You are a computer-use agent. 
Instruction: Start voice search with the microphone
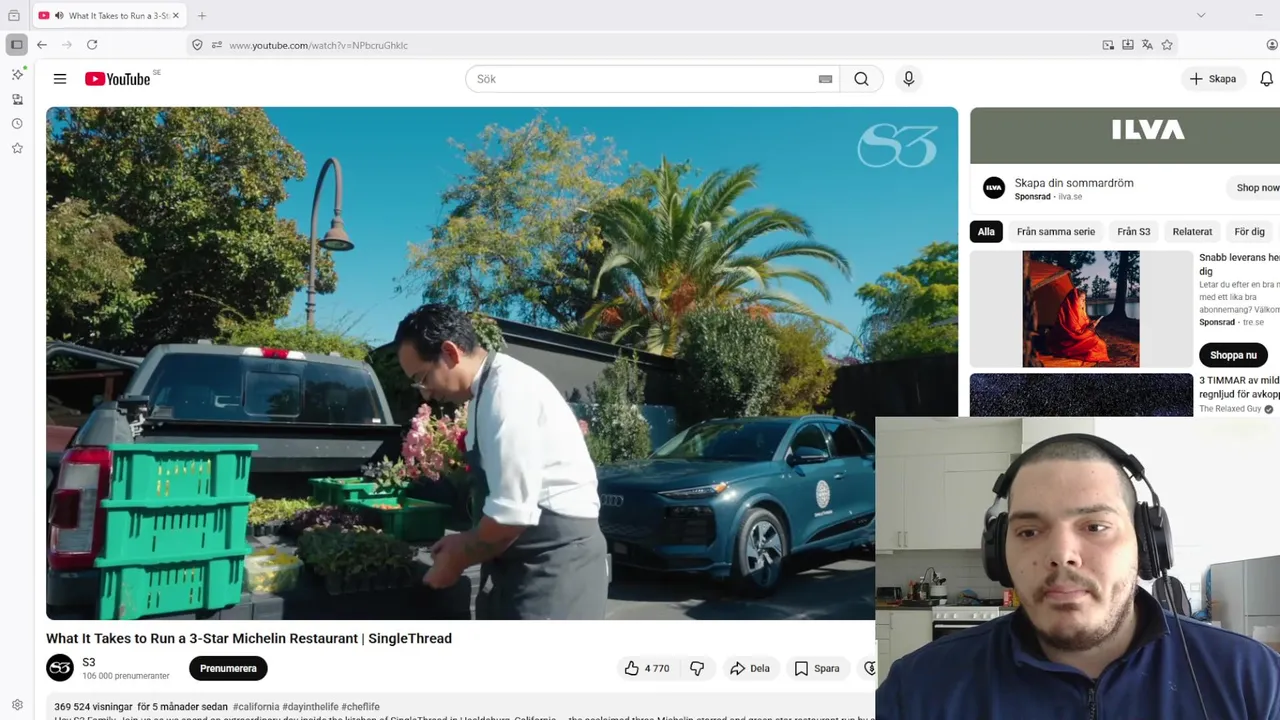(x=908, y=79)
